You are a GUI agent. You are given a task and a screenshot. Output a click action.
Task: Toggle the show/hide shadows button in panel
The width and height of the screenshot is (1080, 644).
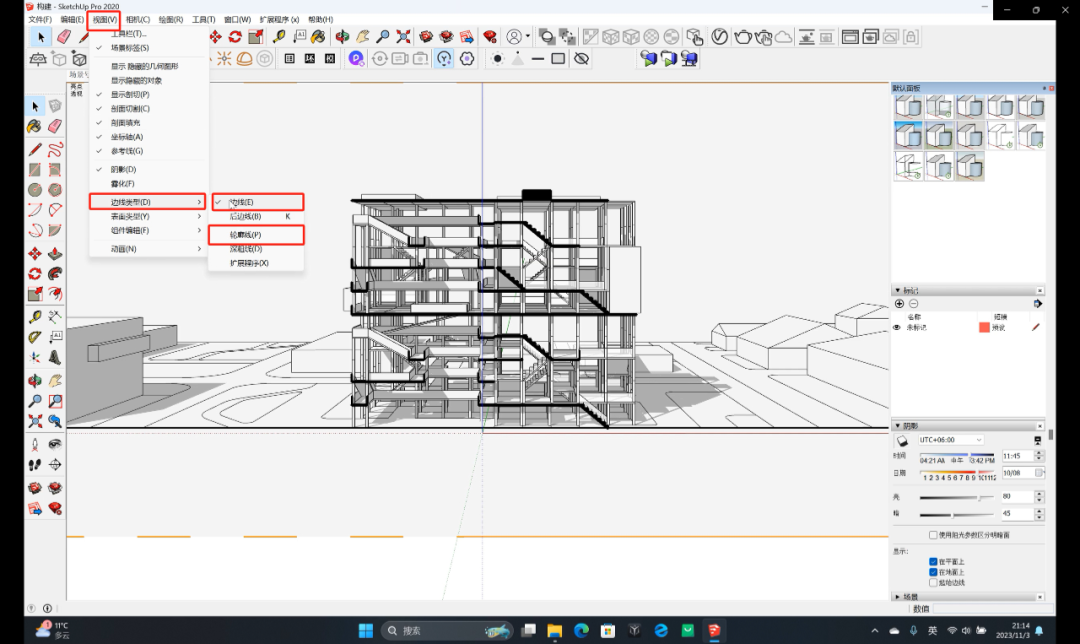click(x=902, y=440)
